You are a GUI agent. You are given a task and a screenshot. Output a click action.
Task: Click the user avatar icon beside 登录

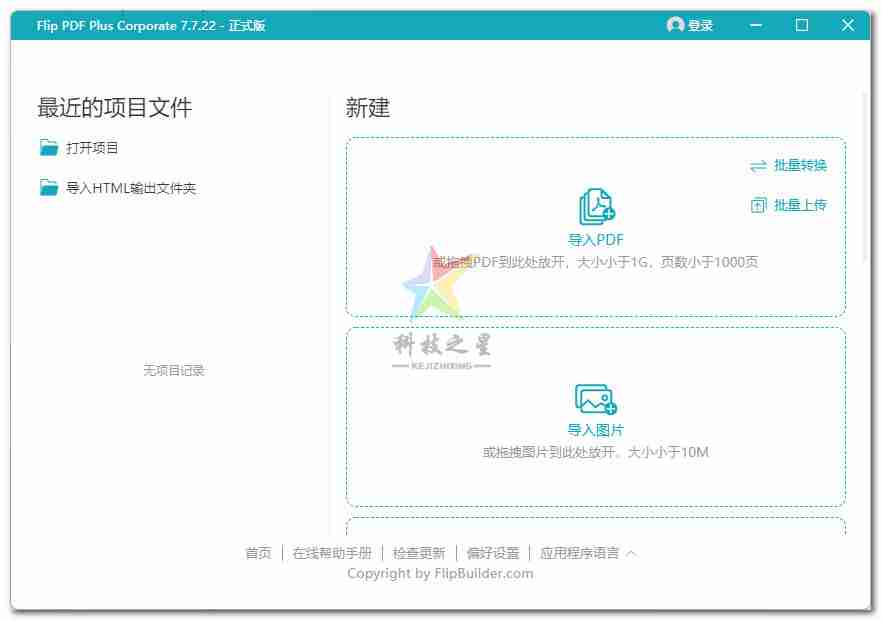[x=675, y=25]
